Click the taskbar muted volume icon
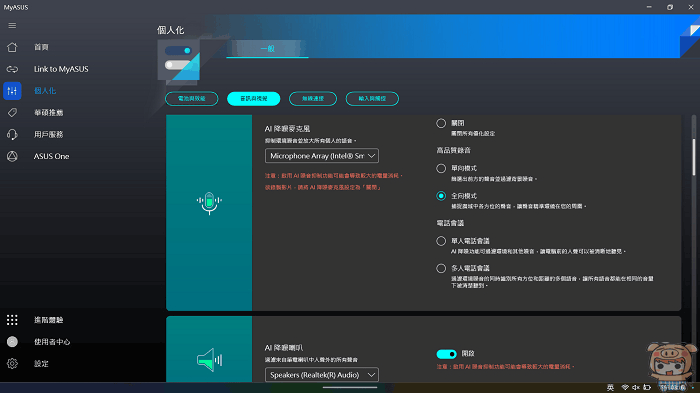 (x=636, y=387)
